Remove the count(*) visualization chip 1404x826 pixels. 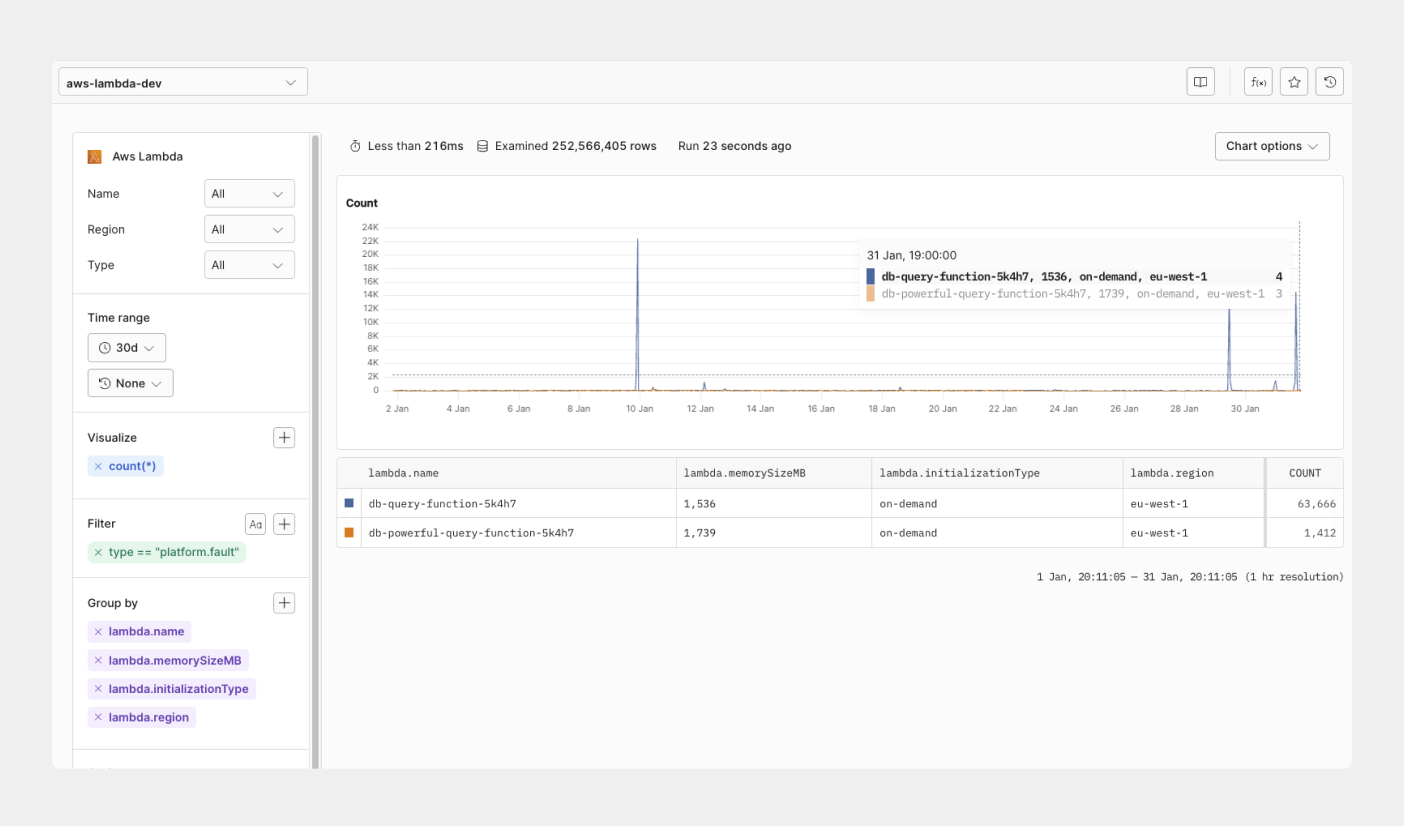point(97,466)
